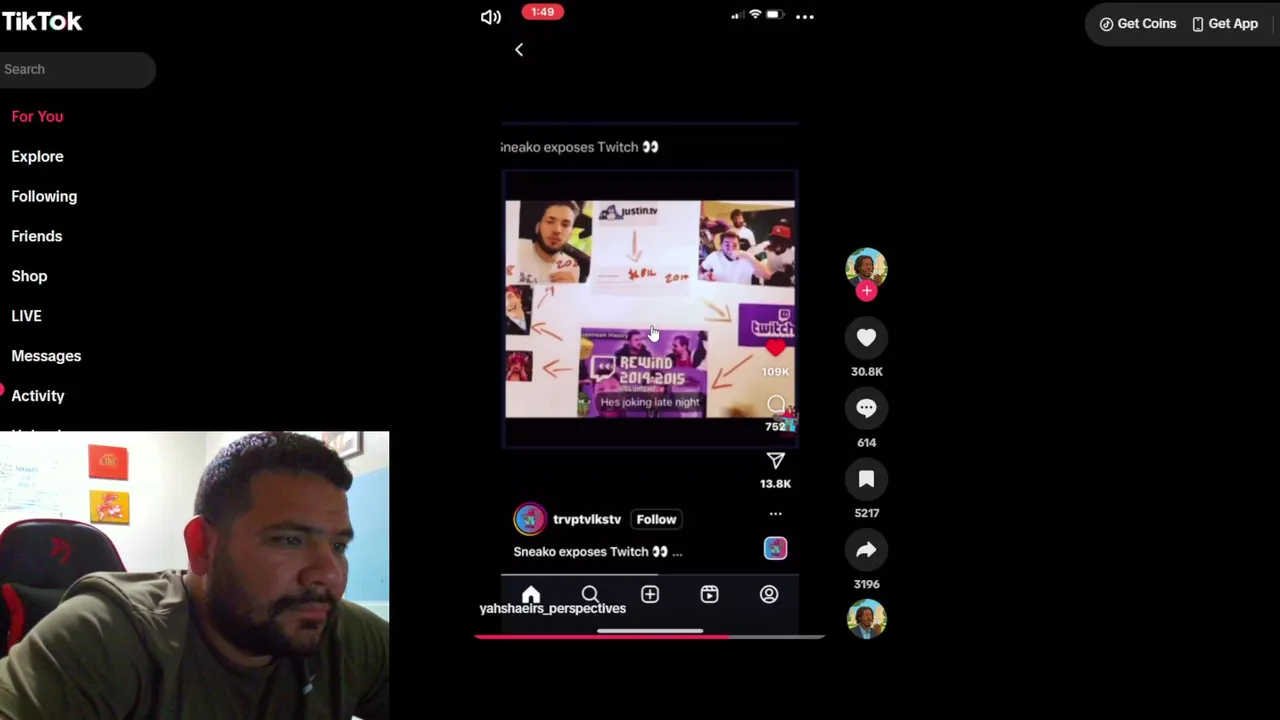
Task: Open the three-dot menu at top of video
Action: pos(805,17)
